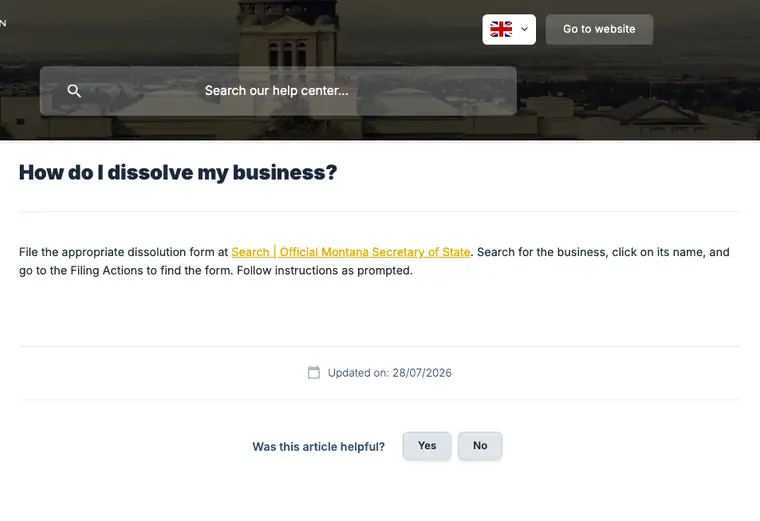Click the Was this article helpful label

(x=318, y=446)
